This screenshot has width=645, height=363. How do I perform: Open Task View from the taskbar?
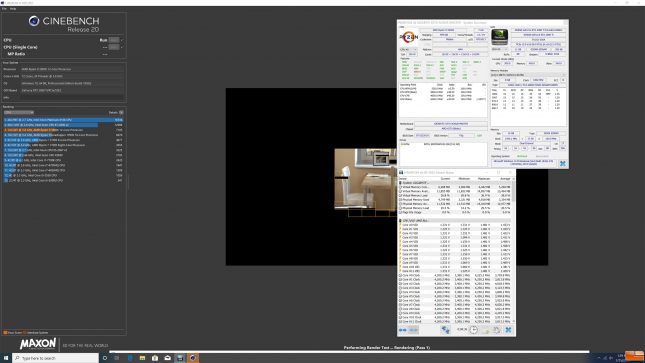(116, 358)
